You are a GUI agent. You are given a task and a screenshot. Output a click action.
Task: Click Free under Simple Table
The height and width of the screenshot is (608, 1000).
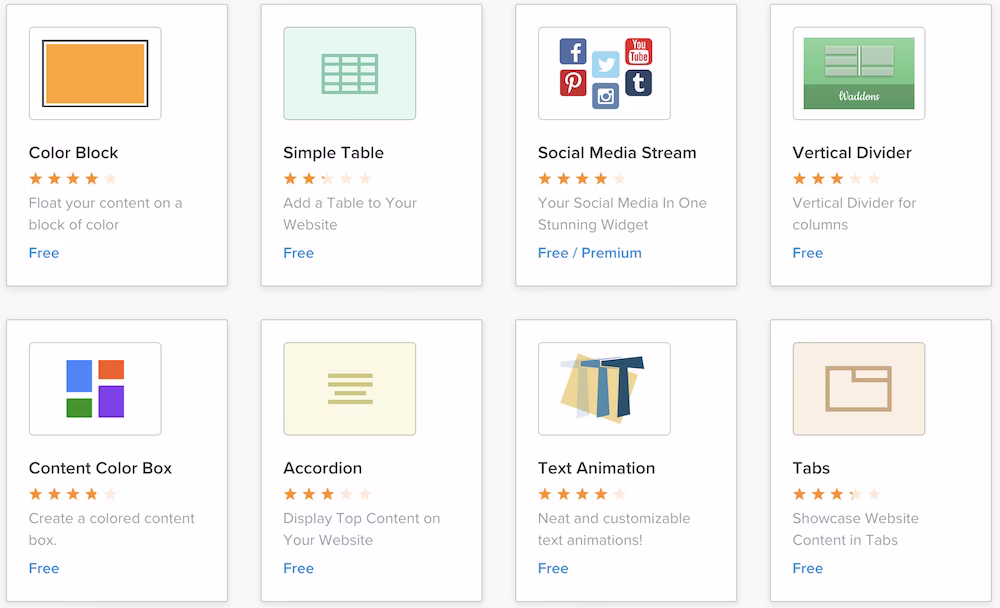298,253
